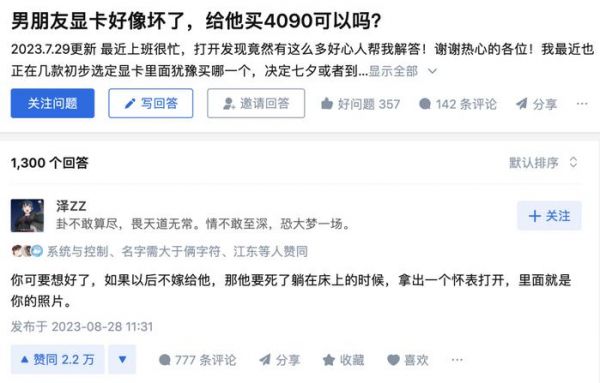Click the 关注问题 button
The height and width of the screenshot is (383, 600).
point(52,103)
